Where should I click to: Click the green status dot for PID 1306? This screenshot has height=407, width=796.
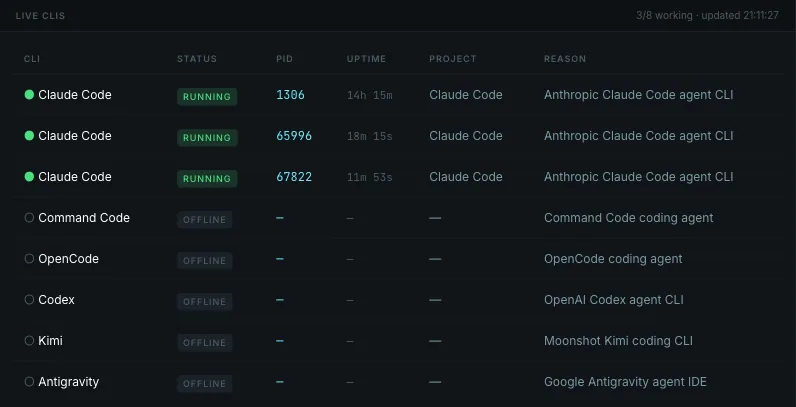point(29,94)
